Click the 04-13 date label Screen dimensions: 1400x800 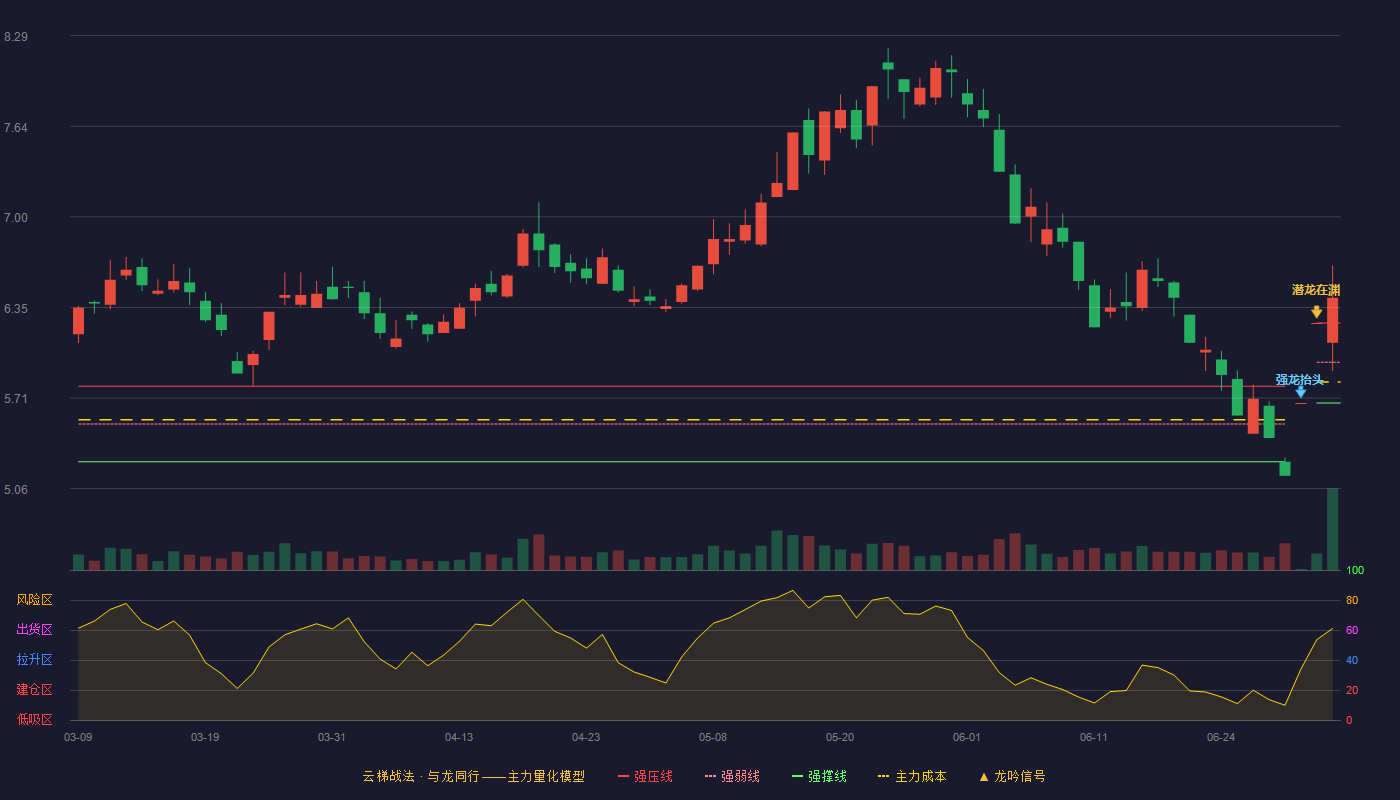click(459, 737)
